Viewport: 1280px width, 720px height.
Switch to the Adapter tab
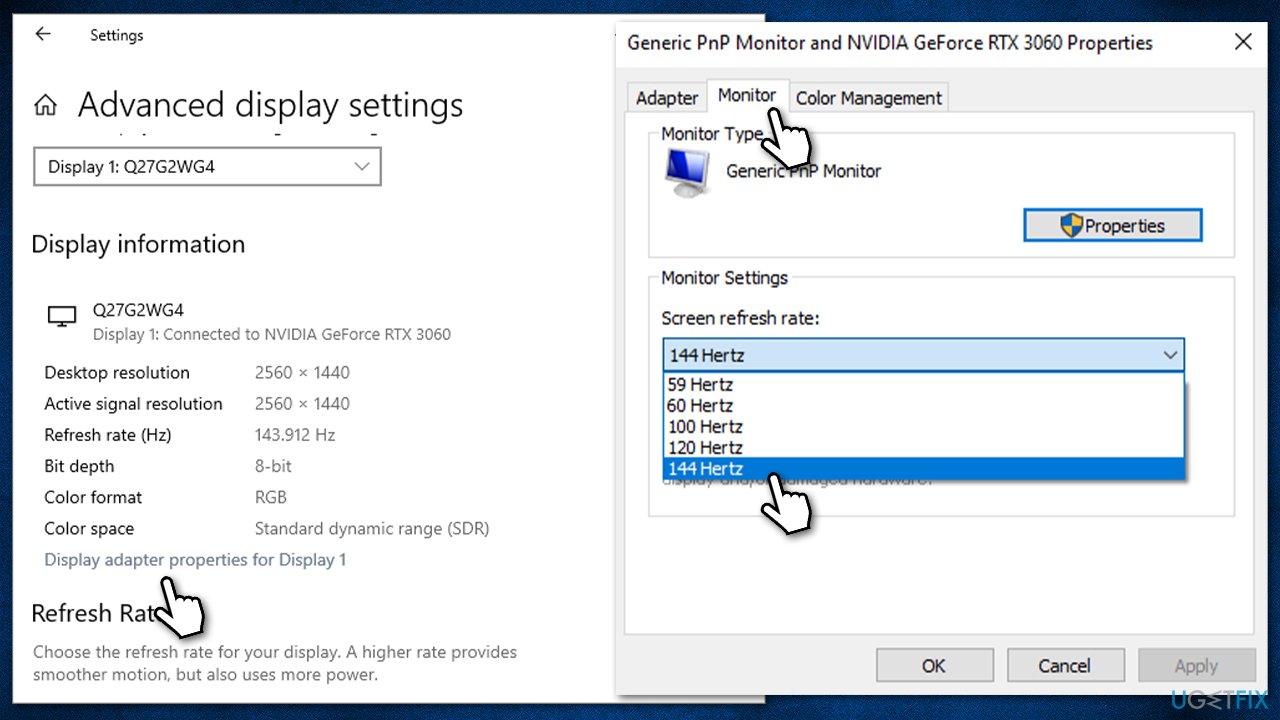point(666,97)
